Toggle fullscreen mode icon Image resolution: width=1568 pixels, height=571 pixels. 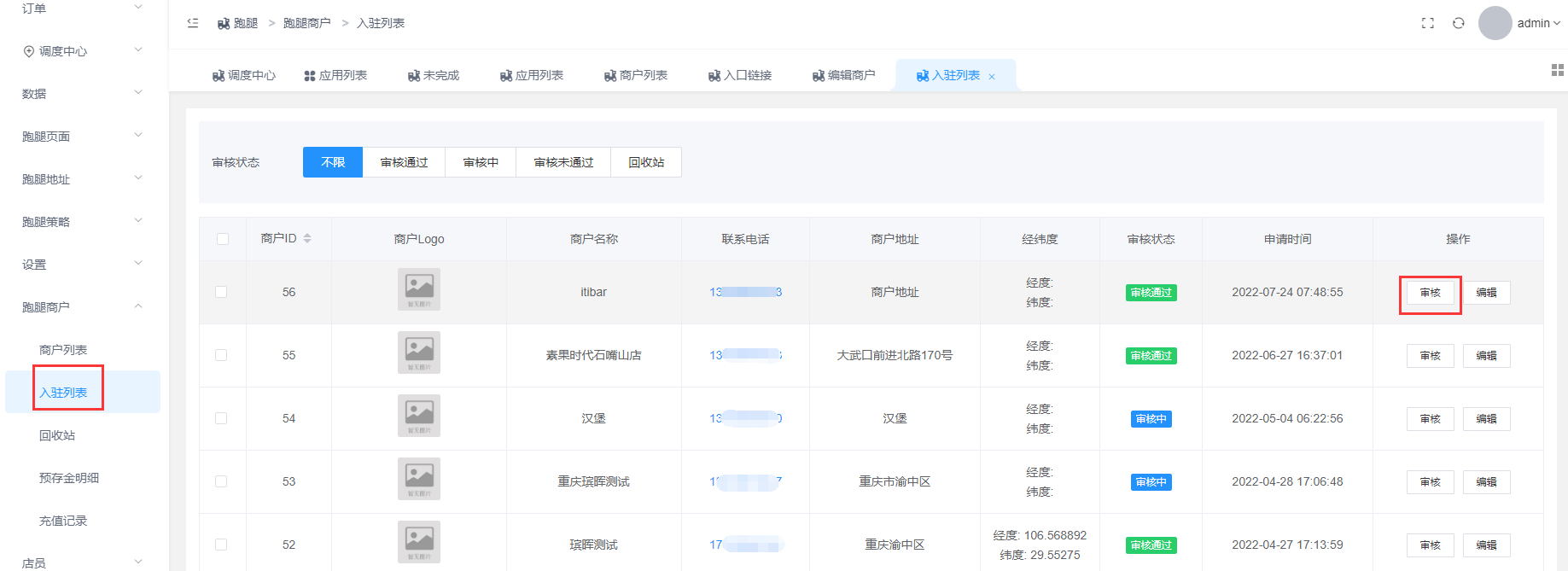(x=1427, y=23)
